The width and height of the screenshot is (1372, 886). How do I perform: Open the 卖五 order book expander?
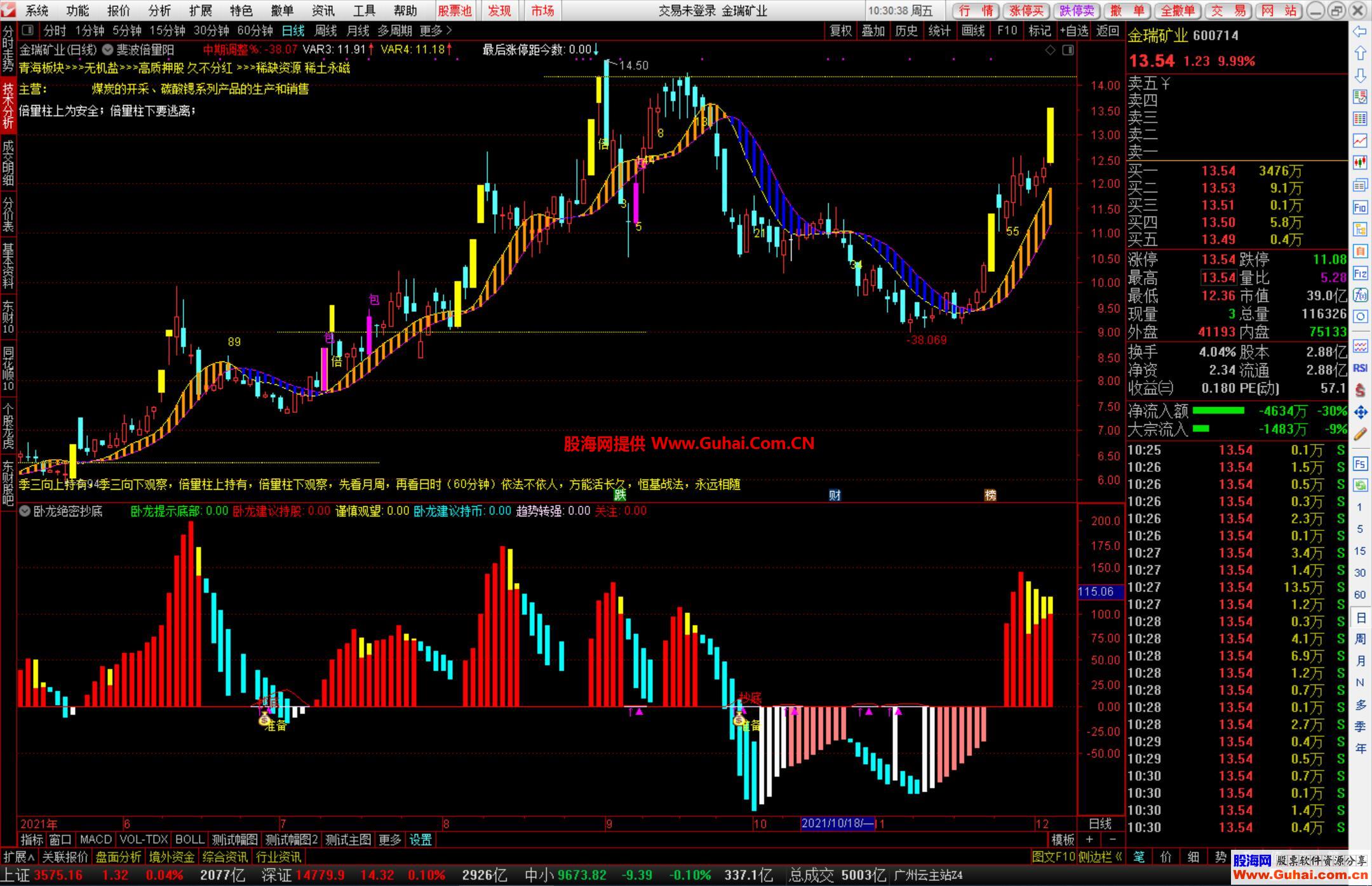click(1166, 83)
